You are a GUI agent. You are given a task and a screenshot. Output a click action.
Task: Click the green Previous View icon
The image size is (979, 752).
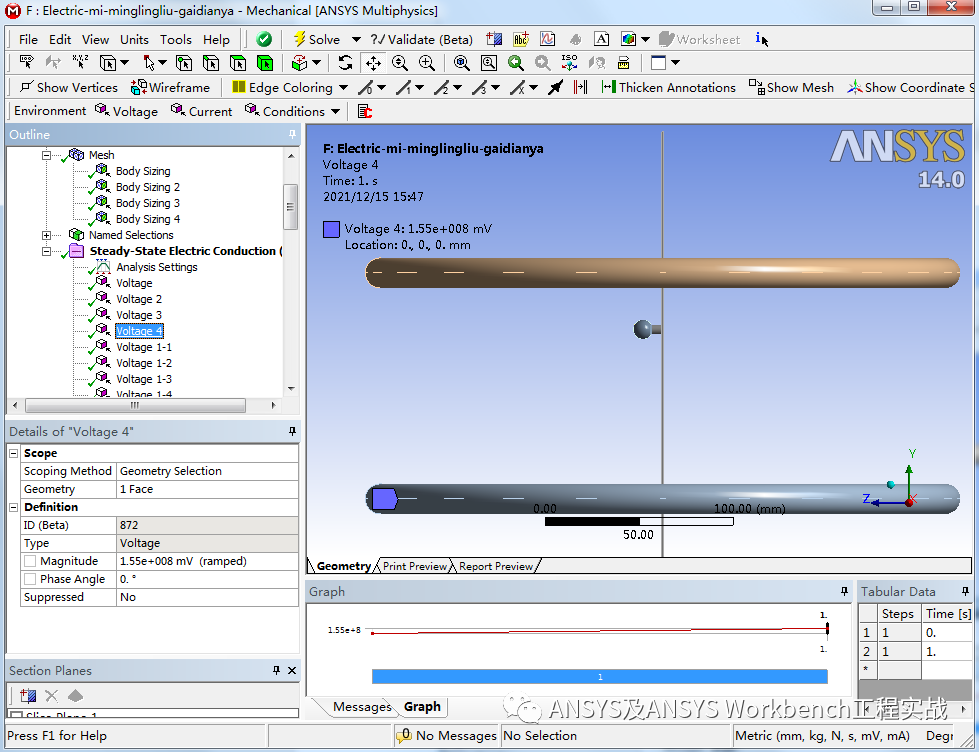point(516,63)
